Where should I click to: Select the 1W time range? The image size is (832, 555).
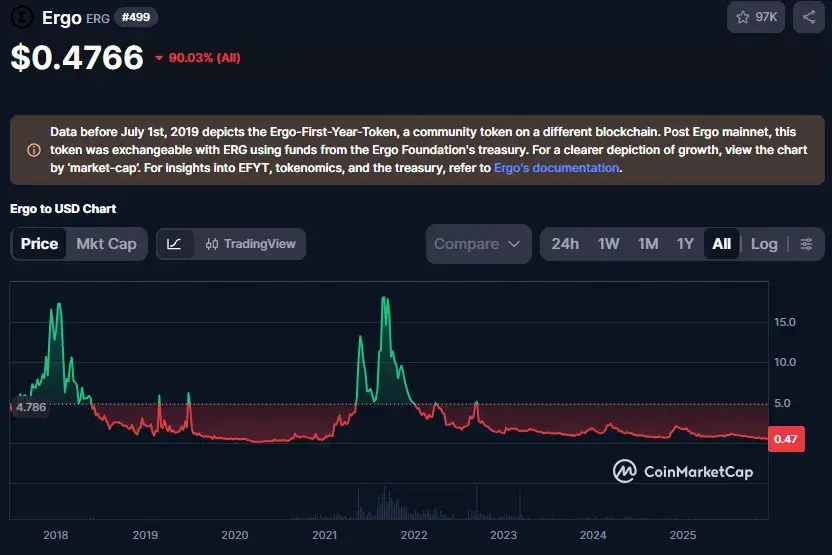click(609, 244)
